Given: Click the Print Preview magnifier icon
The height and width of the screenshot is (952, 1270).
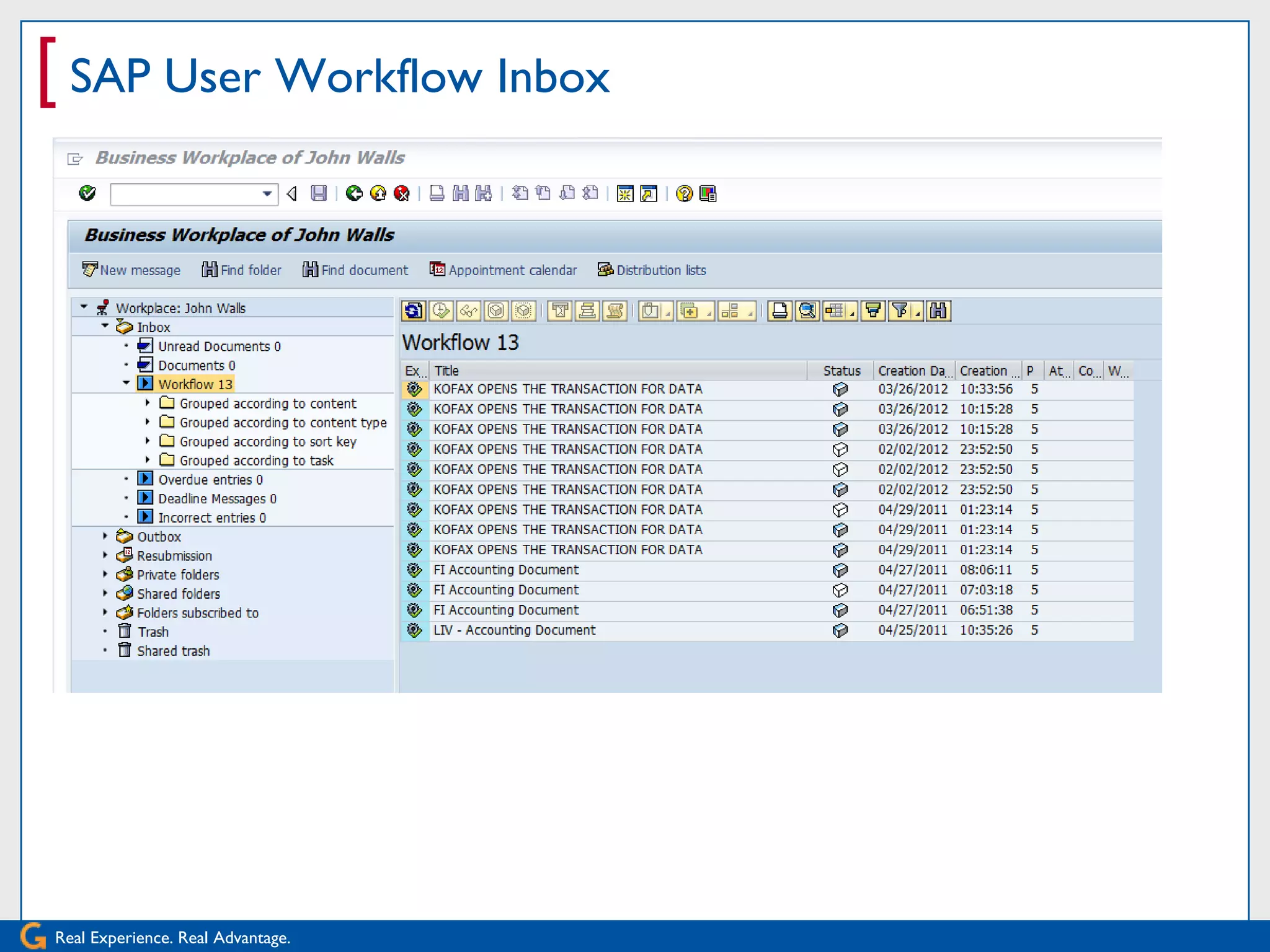Looking at the screenshot, I should 807,311.
